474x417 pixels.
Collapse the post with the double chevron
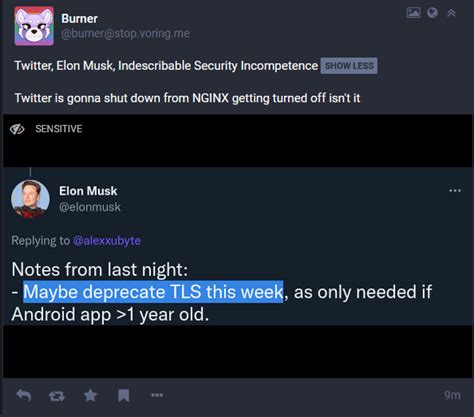(451, 13)
